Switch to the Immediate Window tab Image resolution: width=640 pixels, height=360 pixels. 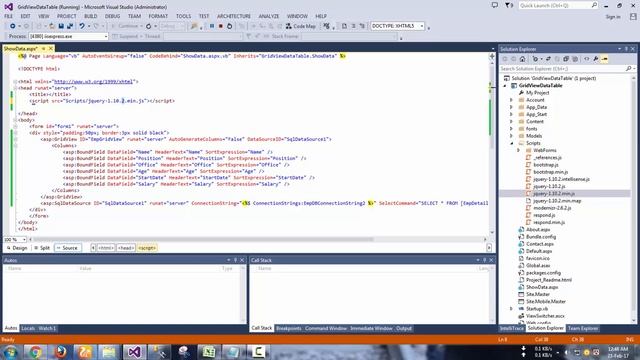point(371,329)
